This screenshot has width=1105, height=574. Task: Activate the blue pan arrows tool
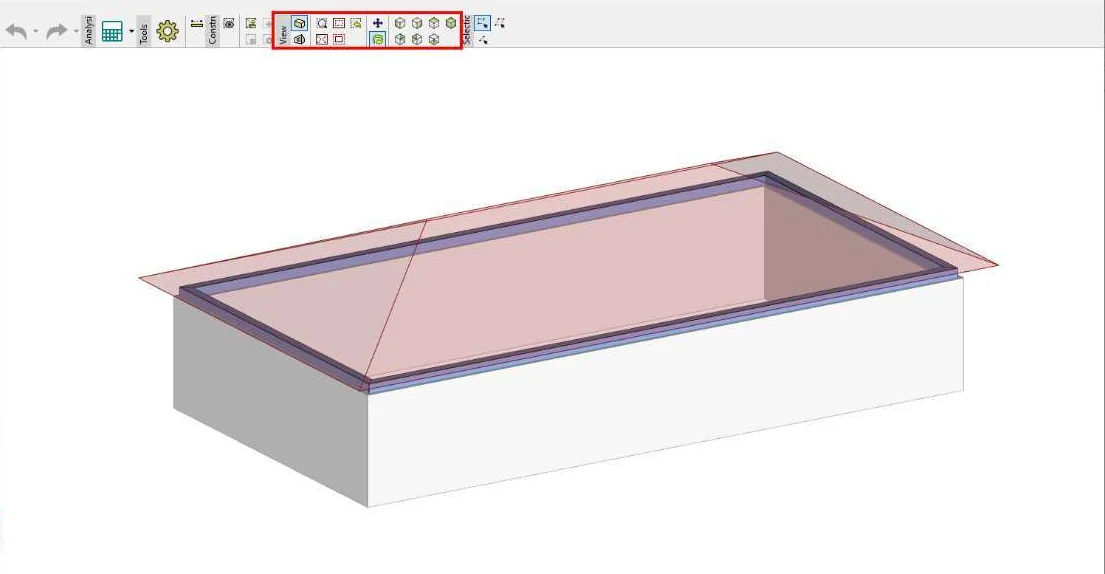pyautogui.click(x=378, y=23)
